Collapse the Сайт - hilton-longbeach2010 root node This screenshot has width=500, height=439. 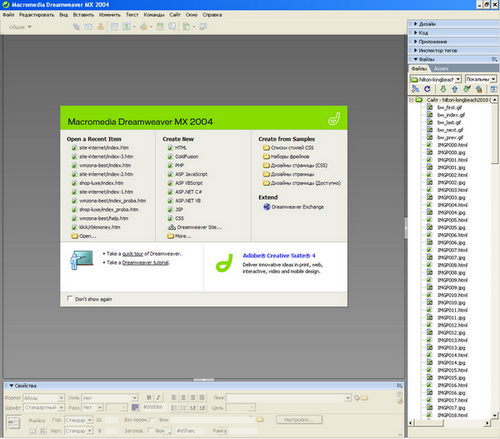(411, 100)
